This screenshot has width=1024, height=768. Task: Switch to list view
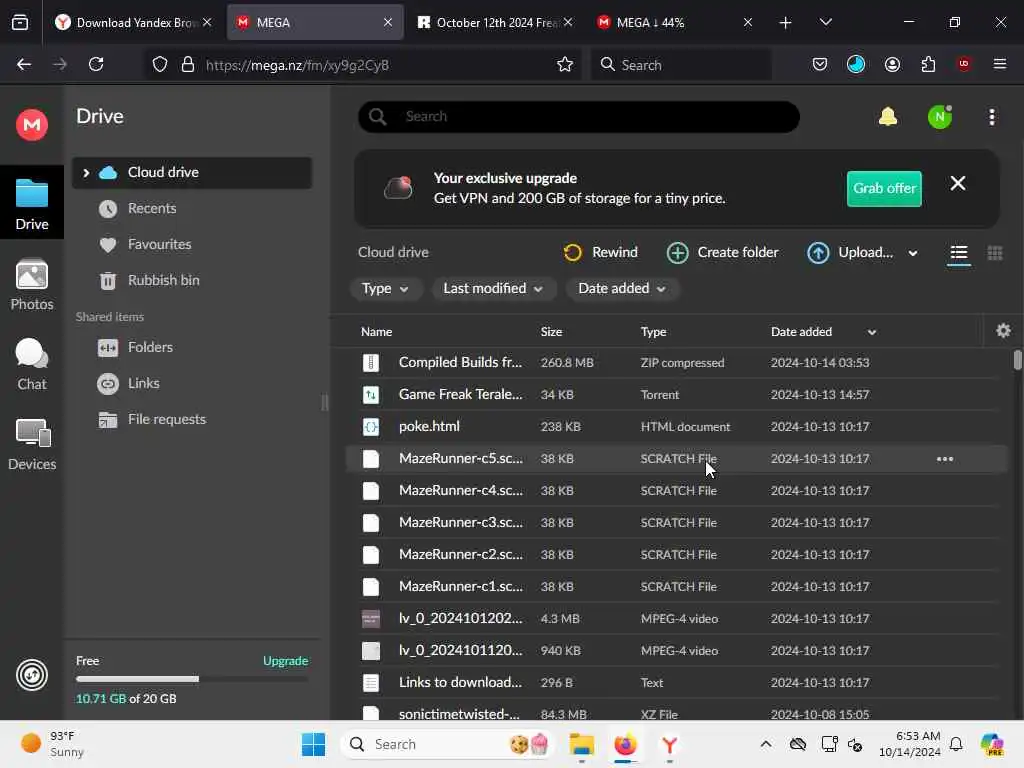[x=958, y=253]
